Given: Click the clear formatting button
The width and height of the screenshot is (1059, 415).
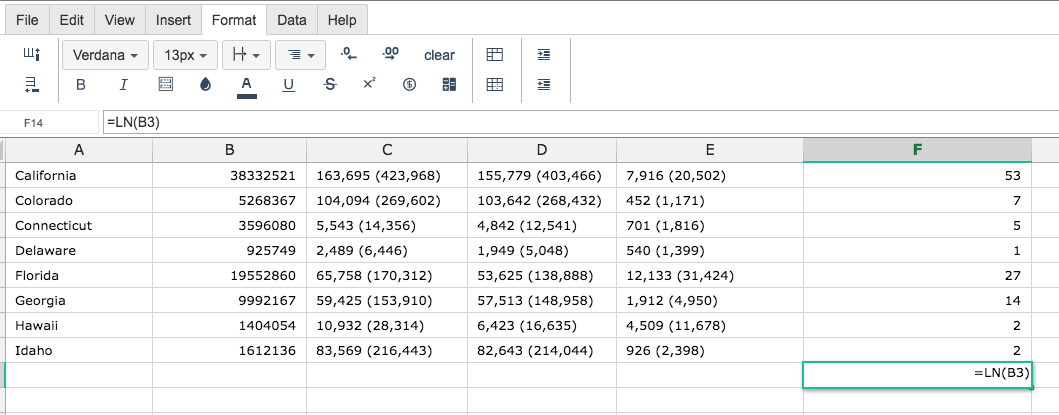Looking at the screenshot, I should click(x=440, y=55).
